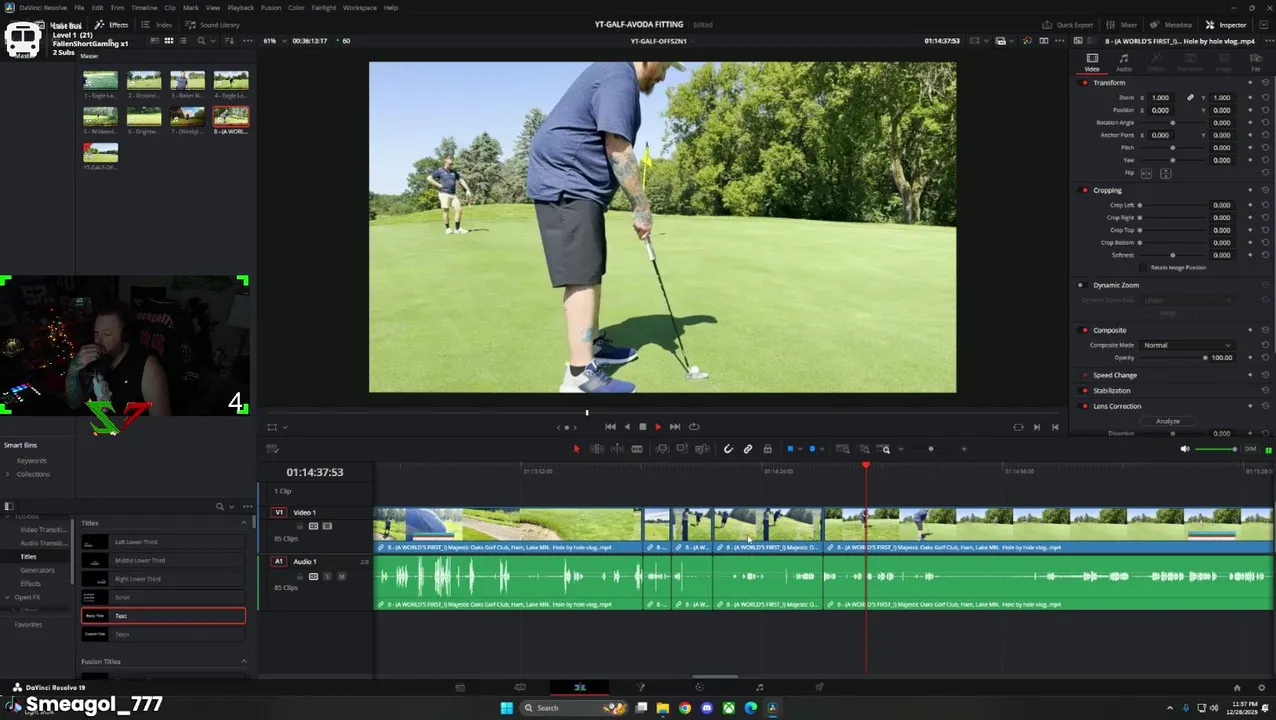
Task: Solo the Audio 1 track
Action: click(327, 577)
